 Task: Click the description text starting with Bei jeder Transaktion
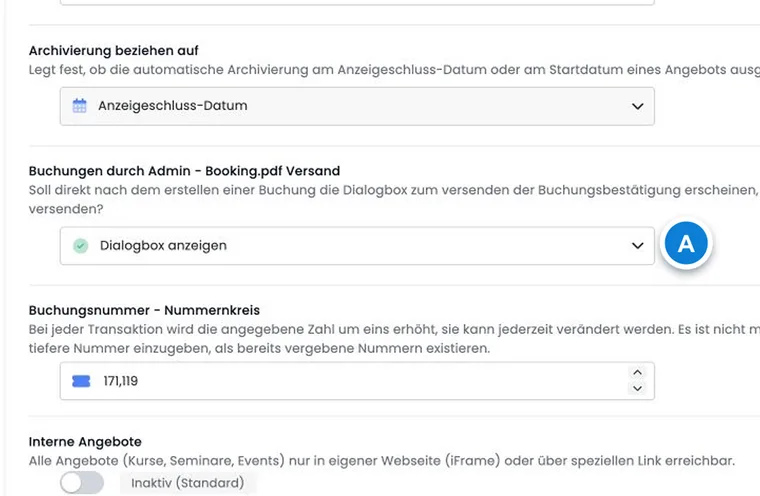[394, 339]
